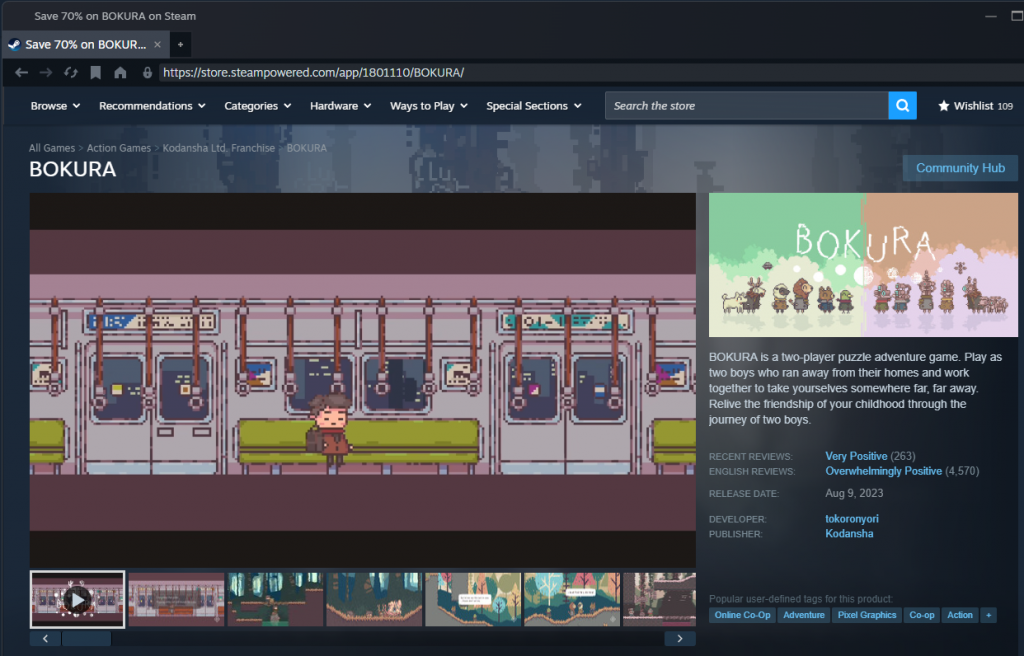
Task: Open developer tokoronyori link
Action: coord(852,519)
